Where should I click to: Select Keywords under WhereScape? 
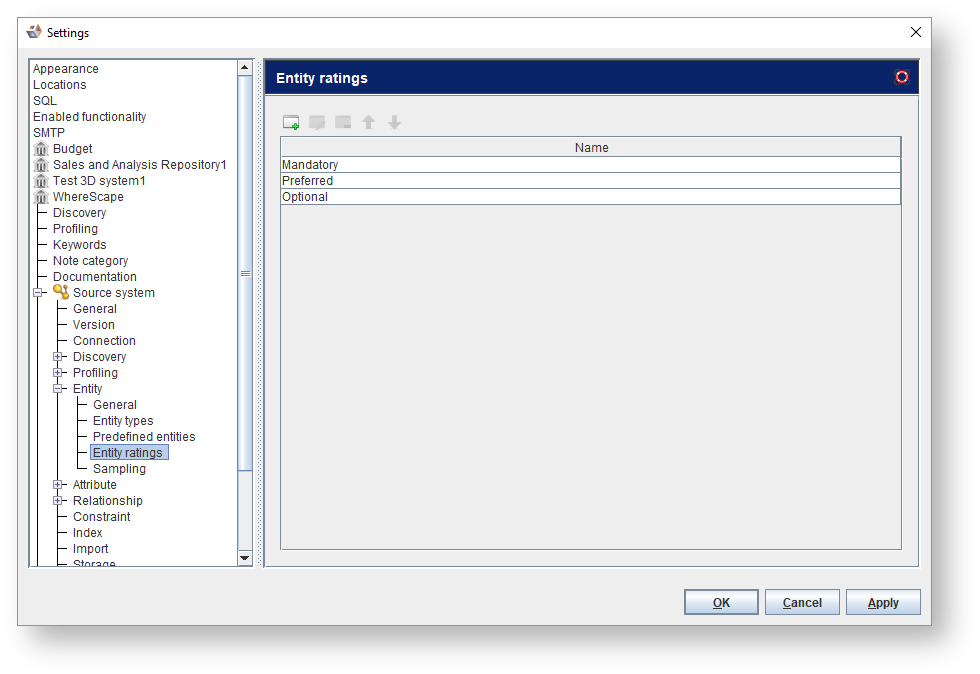(79, 245)
